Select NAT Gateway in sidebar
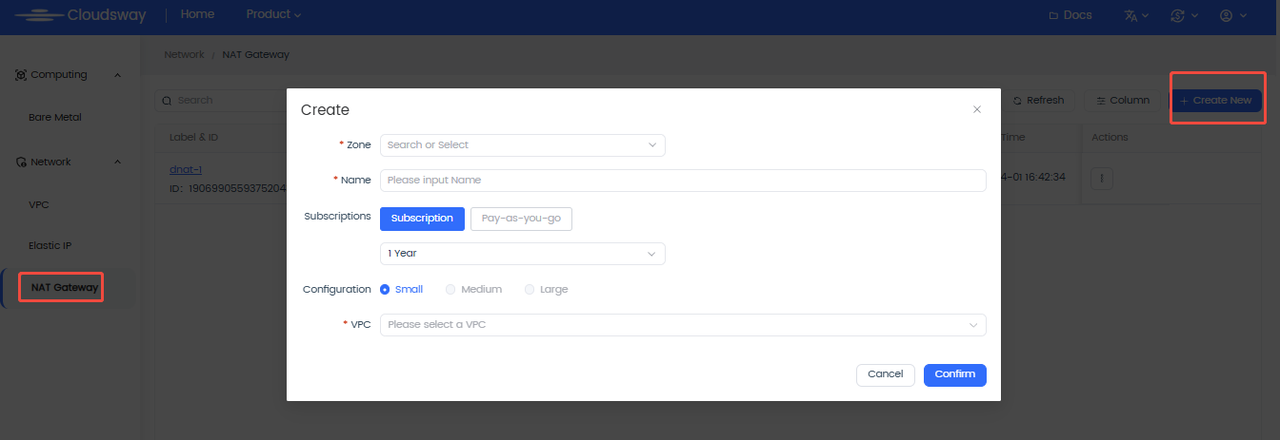1280x440 pixels. (x=64, y=288)
